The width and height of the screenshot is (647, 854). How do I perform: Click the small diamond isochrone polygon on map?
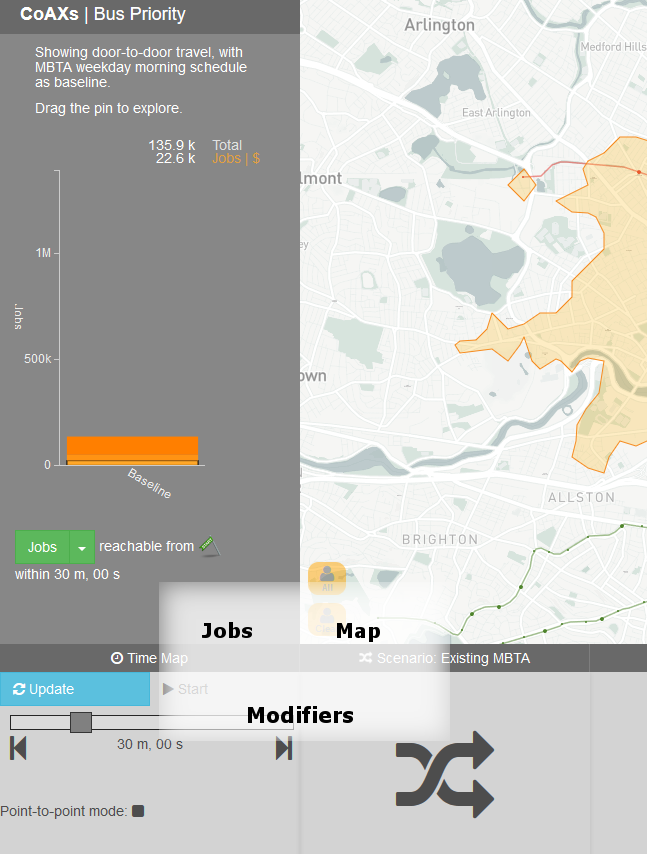[x=522, y=184]
